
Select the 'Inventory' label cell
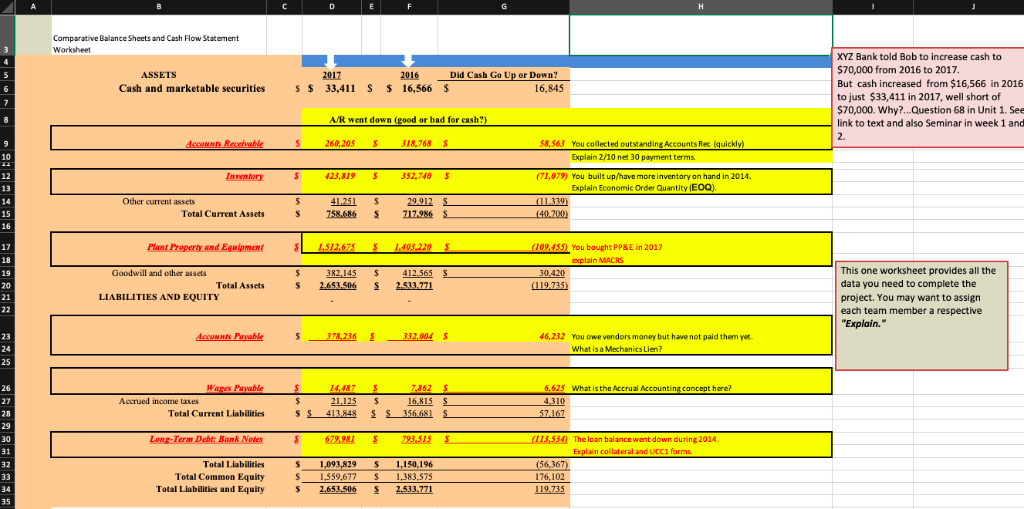click(244, 176)
